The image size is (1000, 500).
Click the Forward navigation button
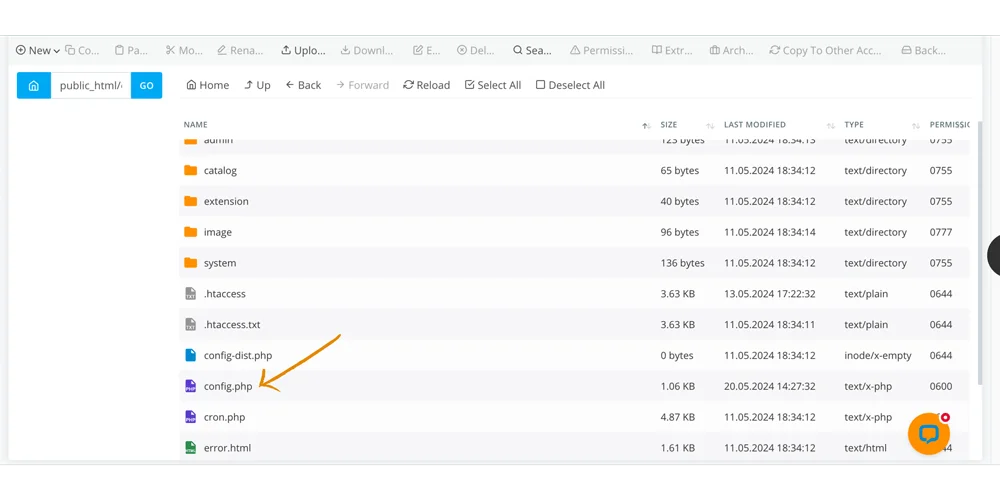tap(362, 85)
